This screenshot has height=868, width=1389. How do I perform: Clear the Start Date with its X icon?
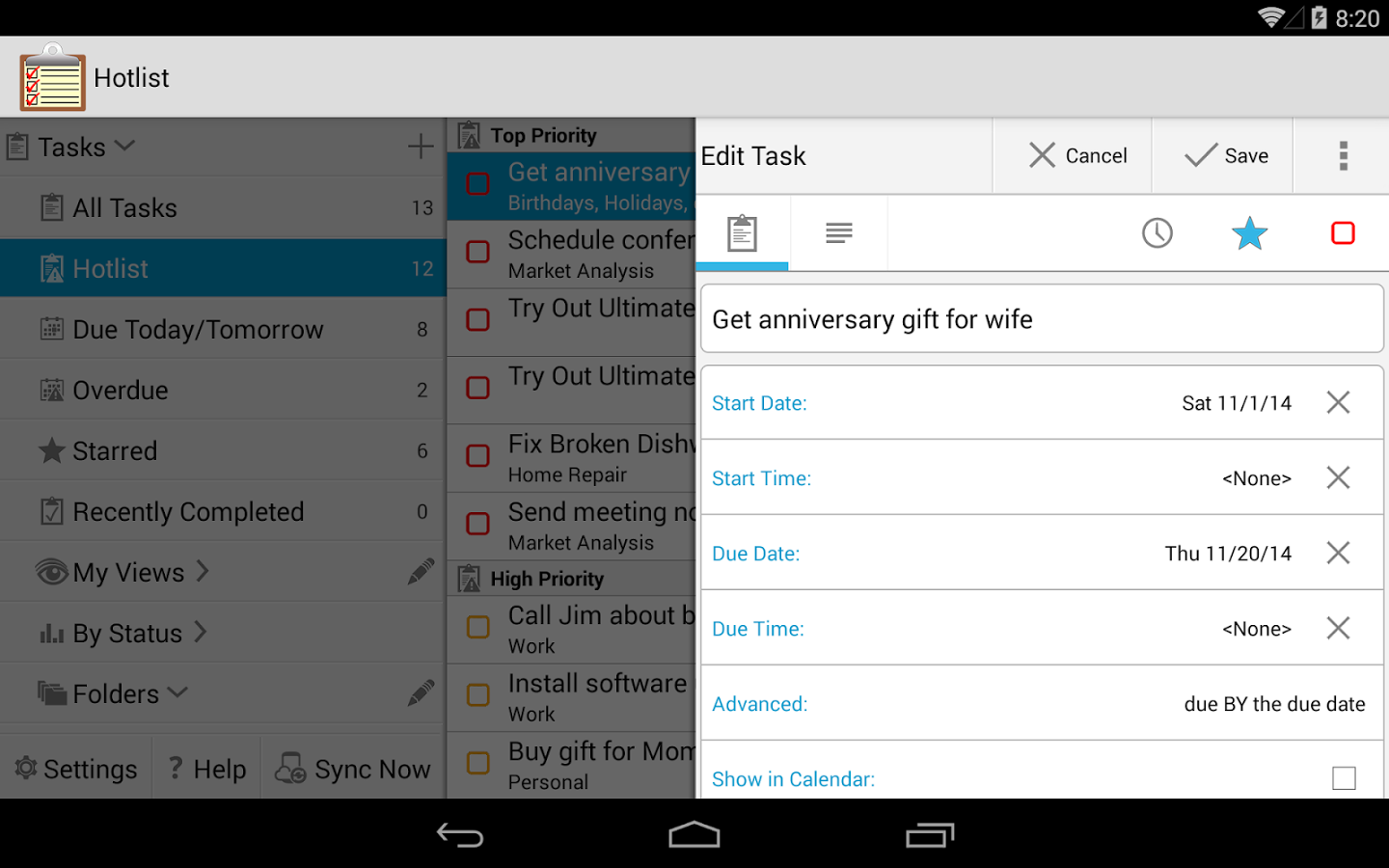[1338, 402]
